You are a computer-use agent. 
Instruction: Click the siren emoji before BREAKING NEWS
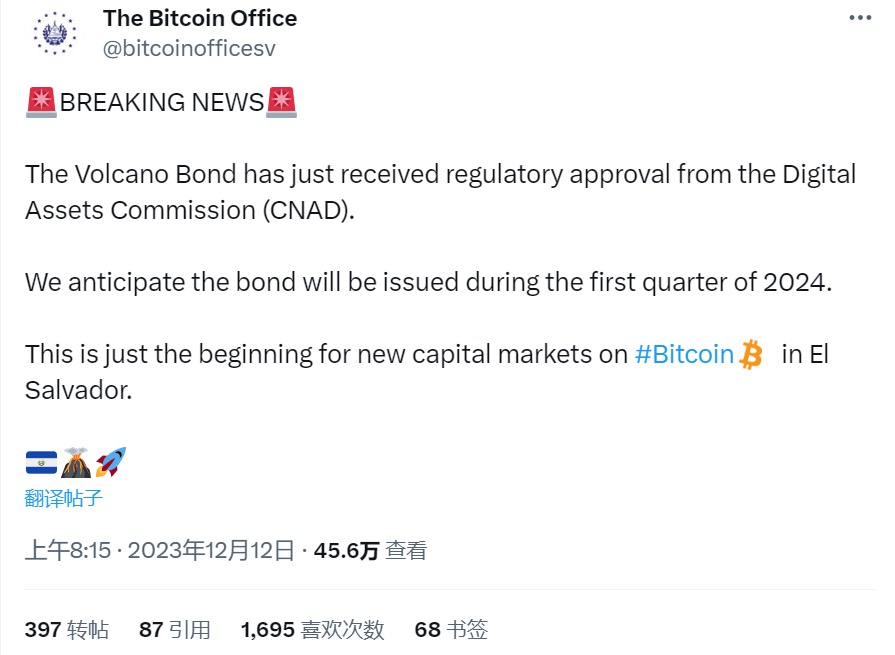tap(41, 102)
